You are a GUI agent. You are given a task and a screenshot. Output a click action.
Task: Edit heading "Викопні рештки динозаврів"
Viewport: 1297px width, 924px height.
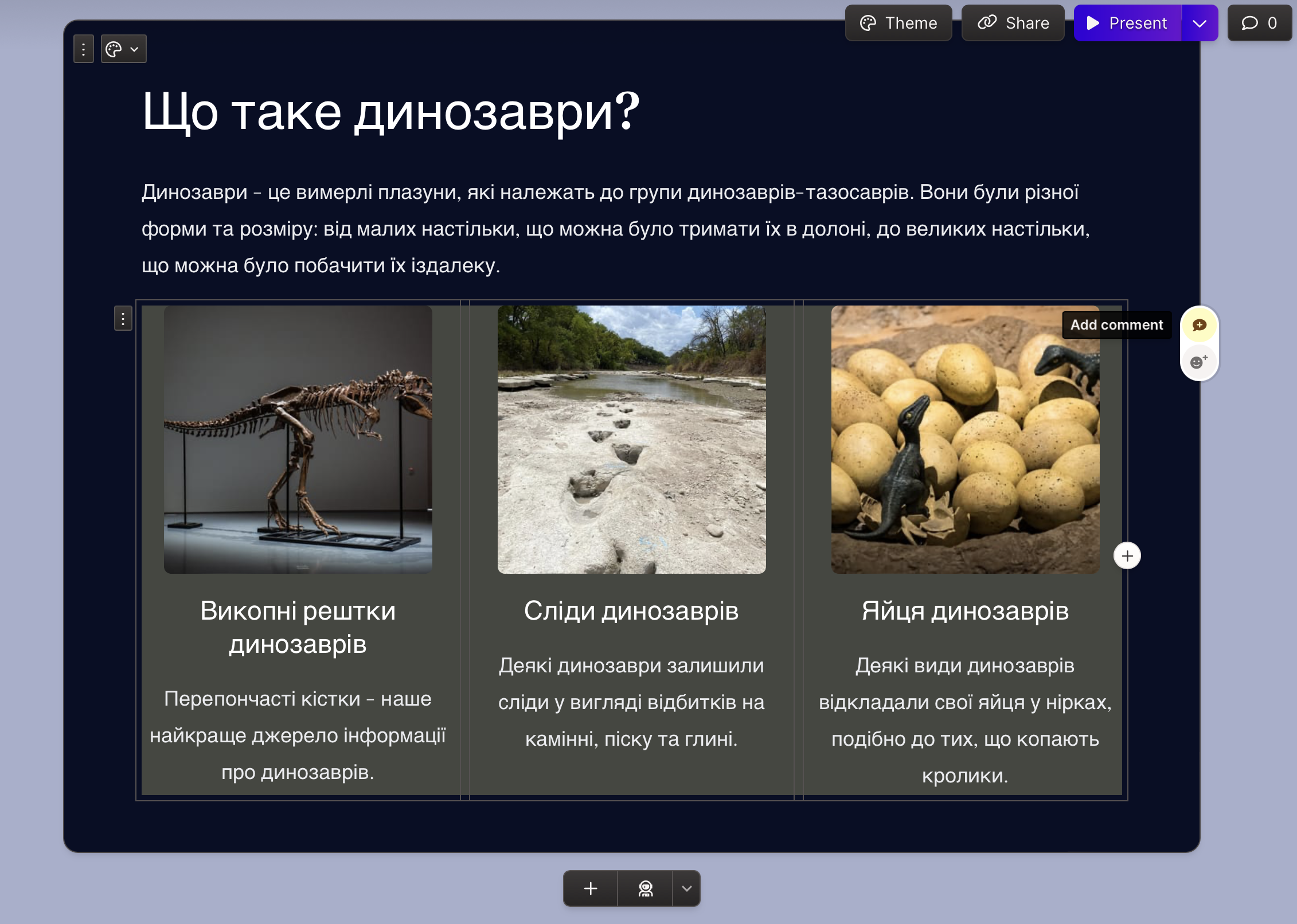(298, 628)
